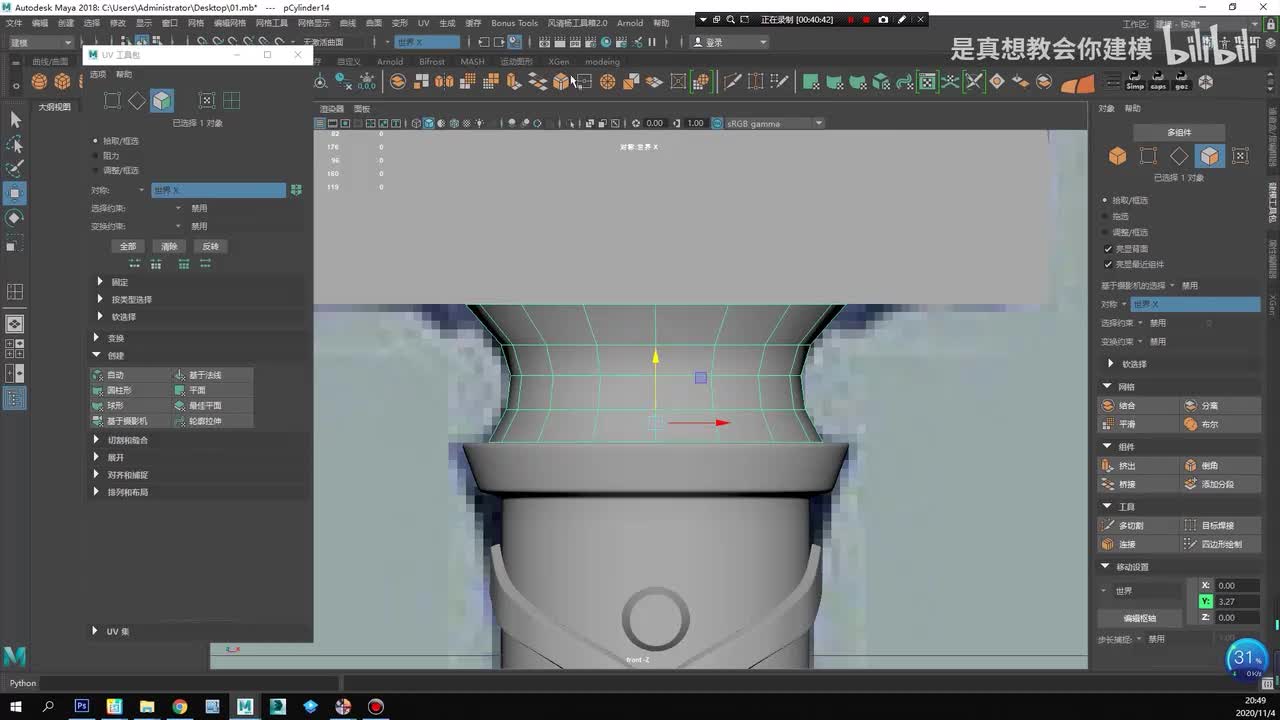The image size is (1280, 720).
Task: Click 多切割 Multi-Cut button
Action: click(x=1137, y=525)
